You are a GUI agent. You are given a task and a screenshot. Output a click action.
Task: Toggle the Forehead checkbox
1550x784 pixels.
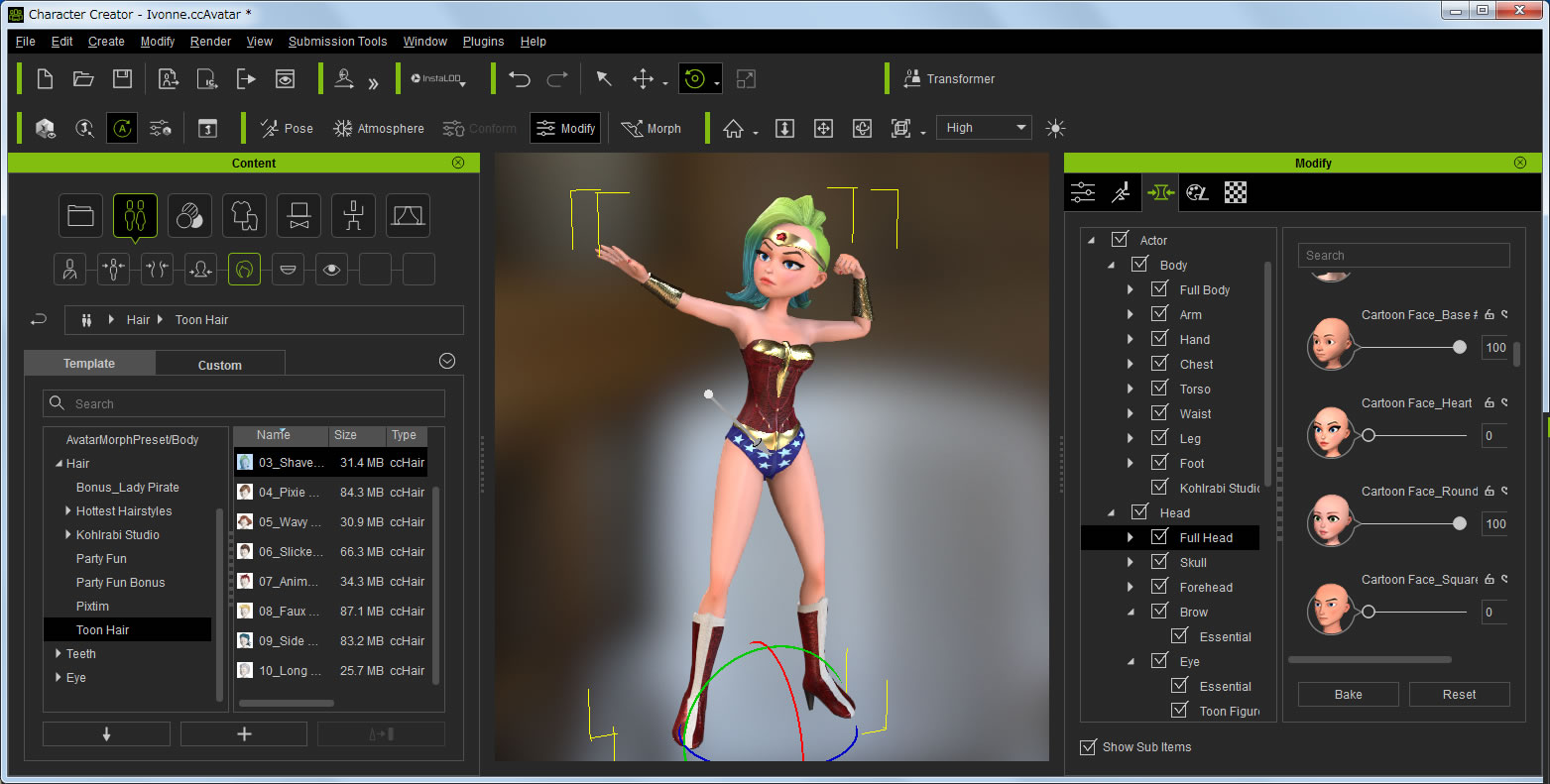pos(1159,586)
